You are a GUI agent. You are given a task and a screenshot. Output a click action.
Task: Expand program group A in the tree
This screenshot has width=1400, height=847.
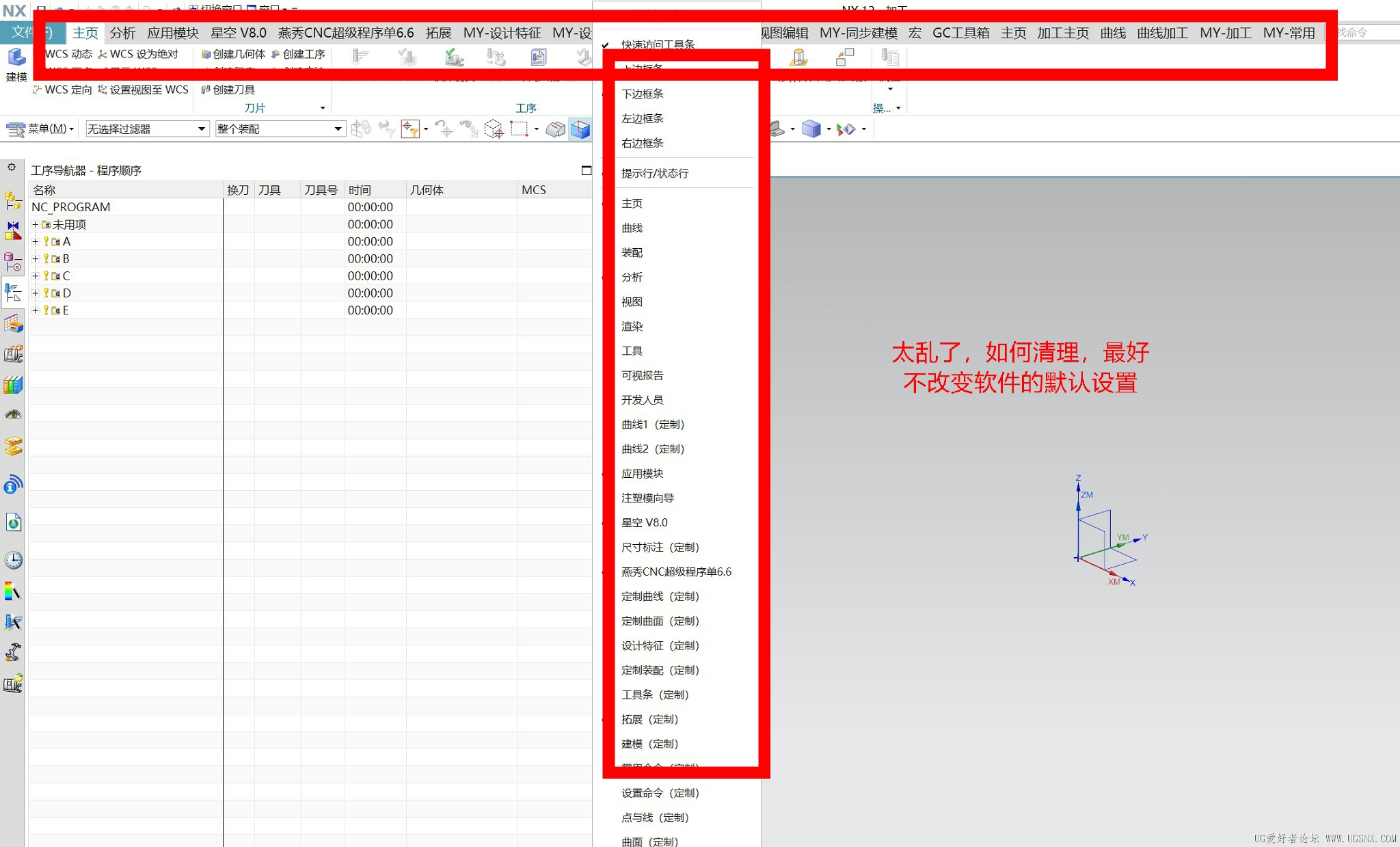click(35, 241)
